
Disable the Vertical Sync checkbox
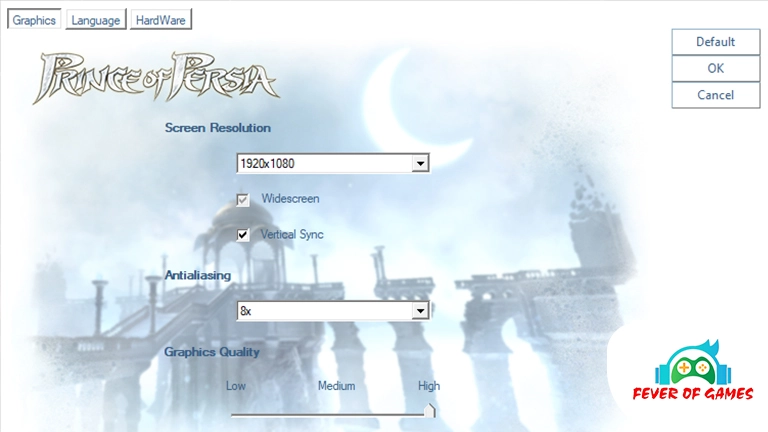[243, 235]
